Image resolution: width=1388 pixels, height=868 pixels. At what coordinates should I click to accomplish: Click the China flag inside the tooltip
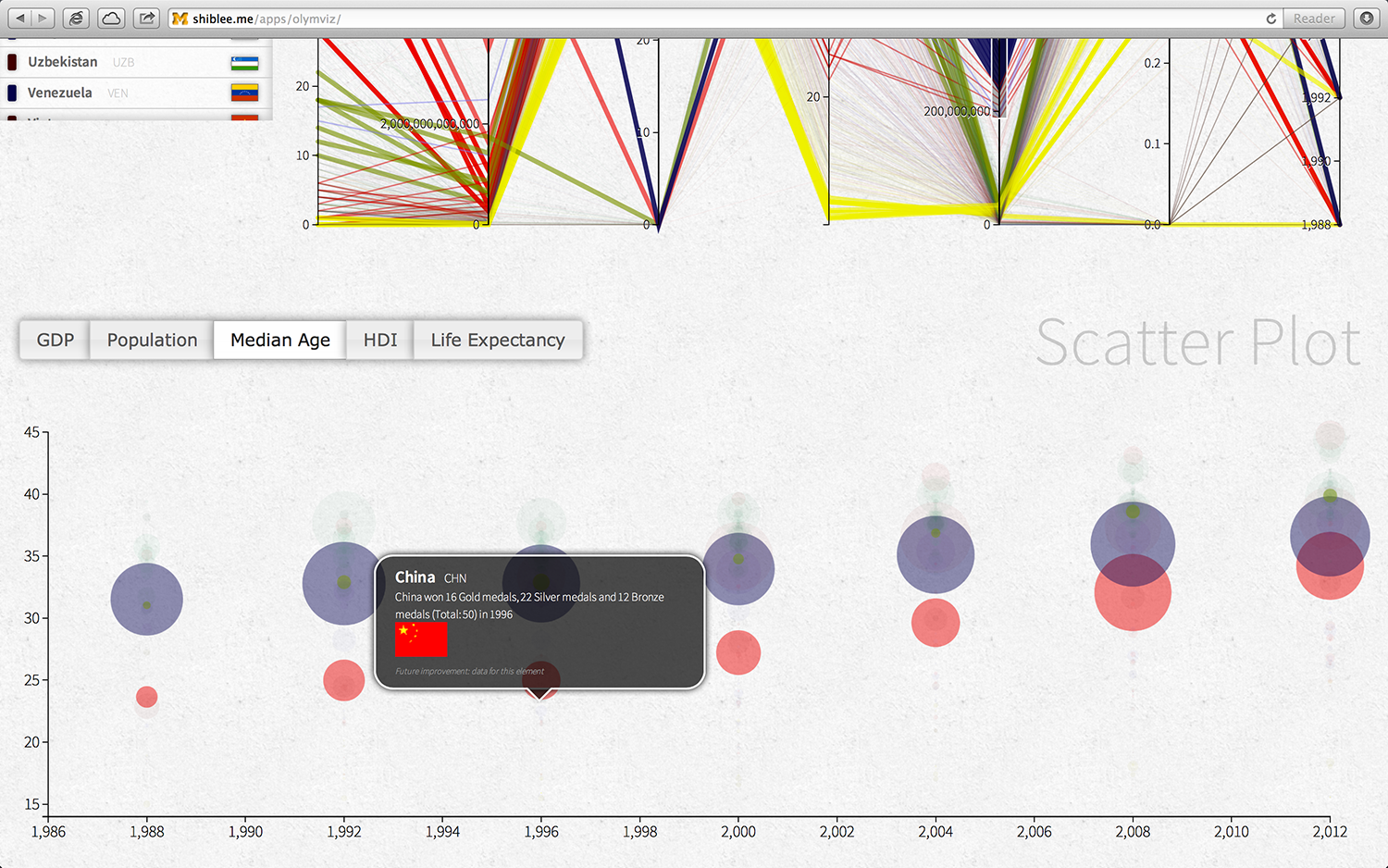point(421,639)
